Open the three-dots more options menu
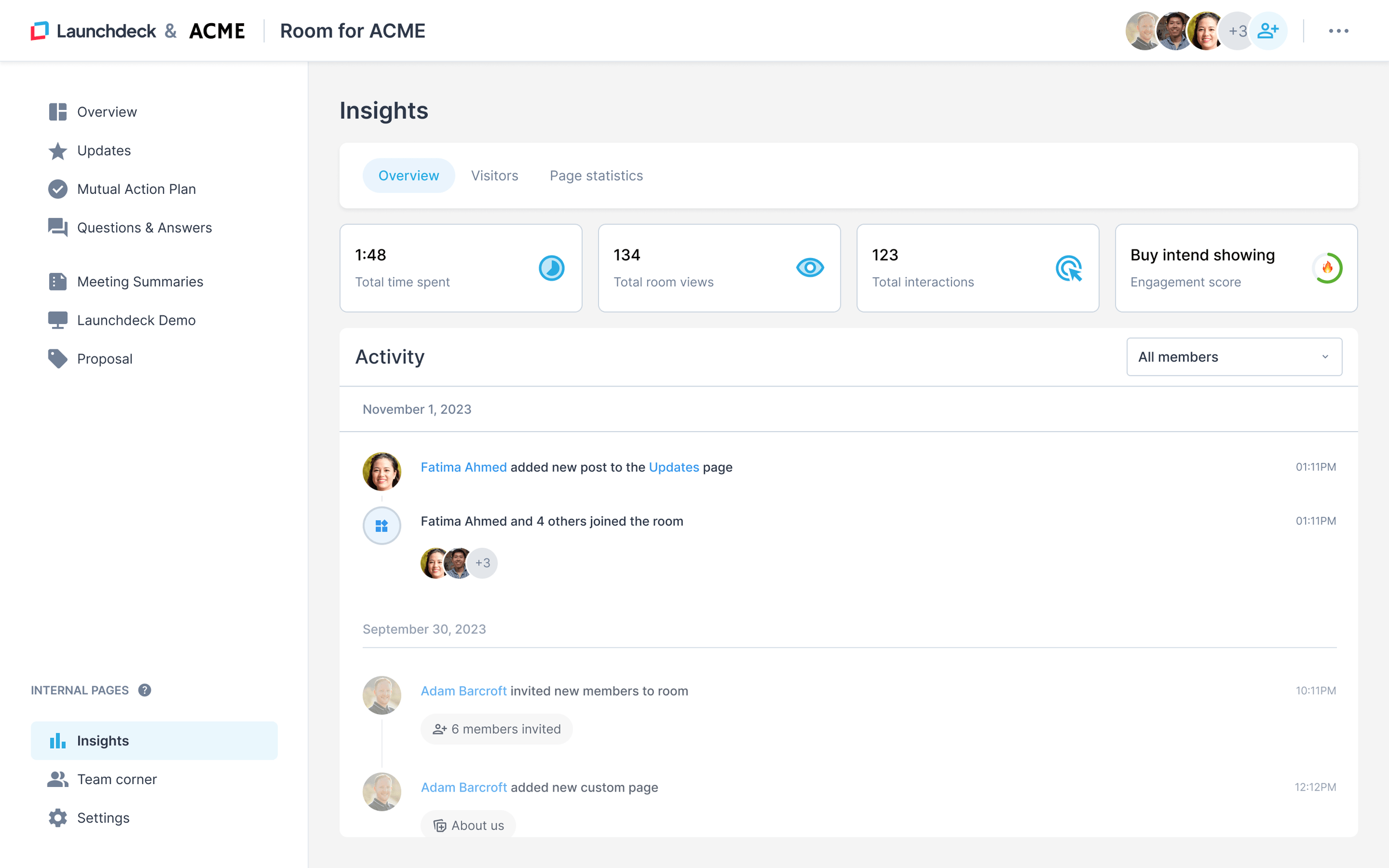Image resolution: width=1389 pixels, height=868 pixels. [1339, 31]
